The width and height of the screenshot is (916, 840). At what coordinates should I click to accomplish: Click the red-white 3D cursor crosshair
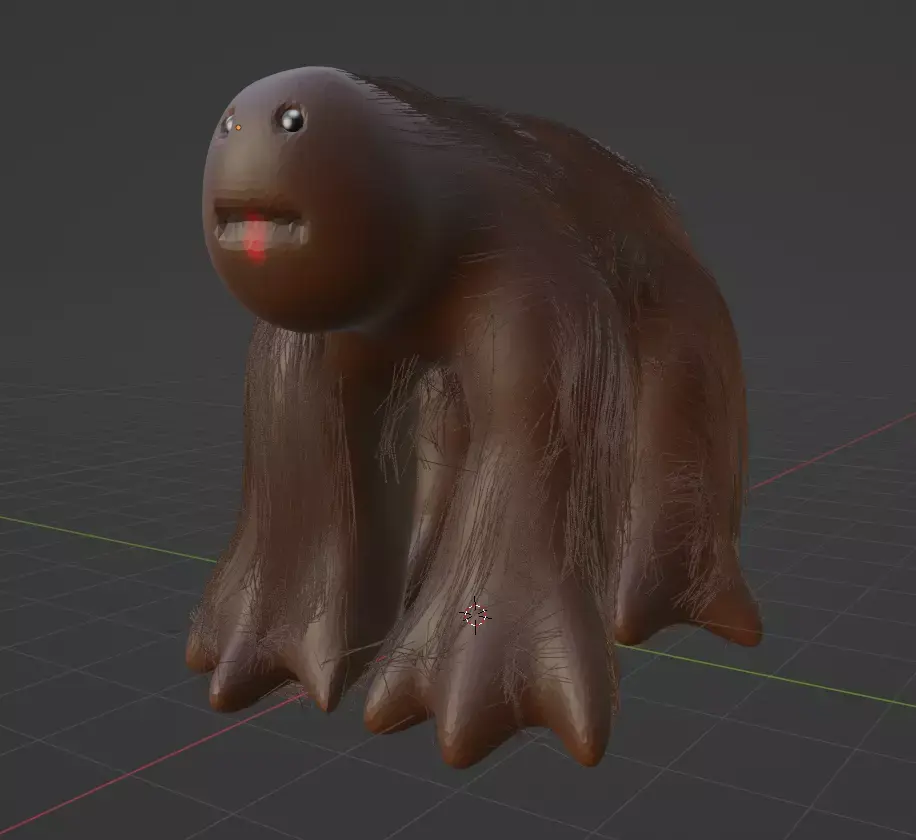(x=475, y=615)
